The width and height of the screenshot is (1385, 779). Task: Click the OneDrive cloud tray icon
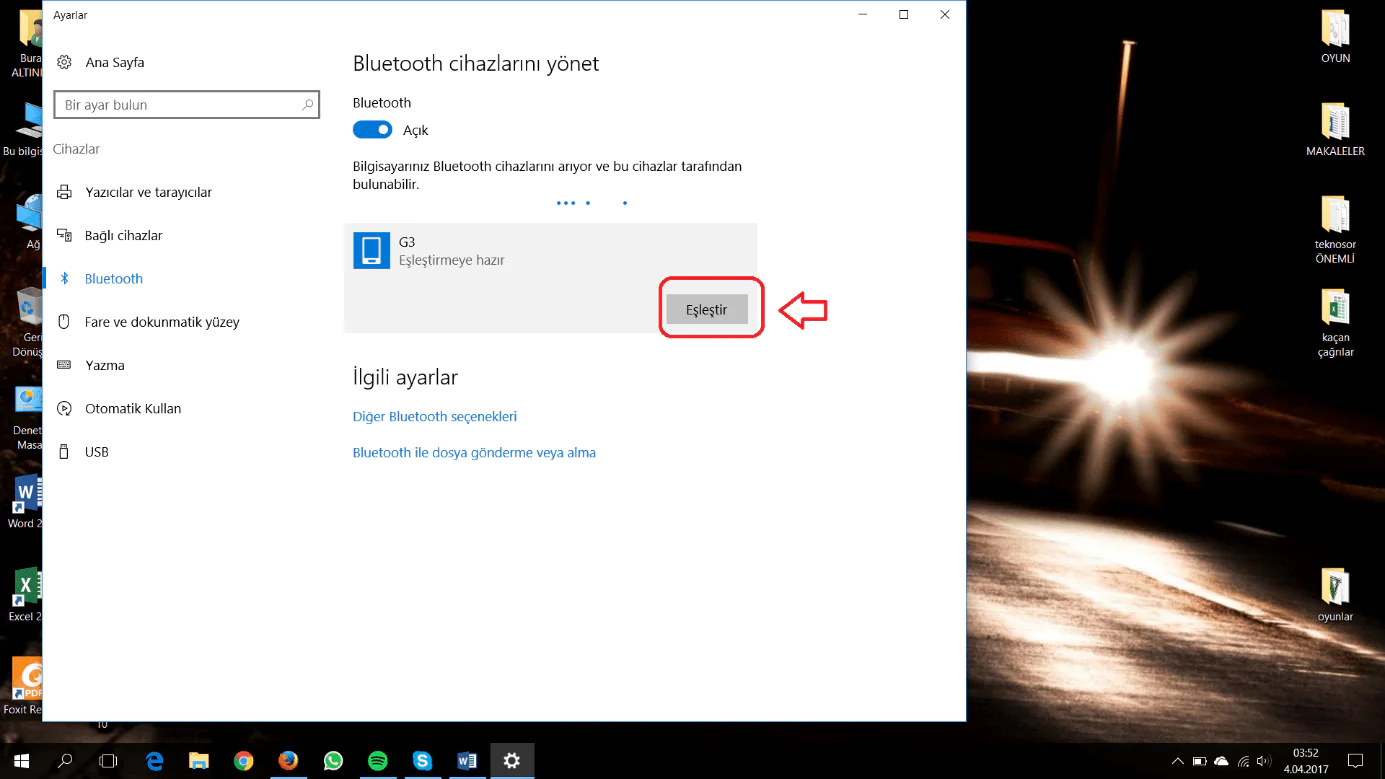pyautogui.click(x=1221, y=762)
